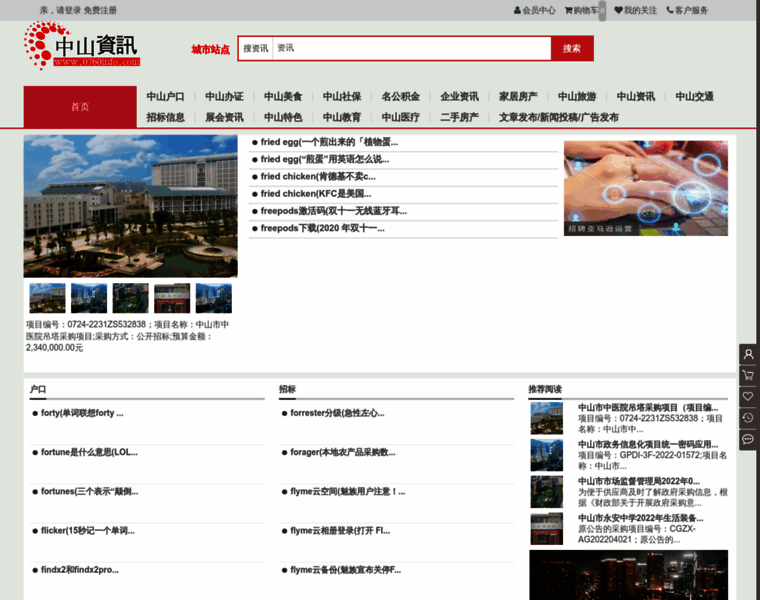This screenshot has height=600, width=760.
Task: Open the 中山交通 menu item
Action: point(694,96)
